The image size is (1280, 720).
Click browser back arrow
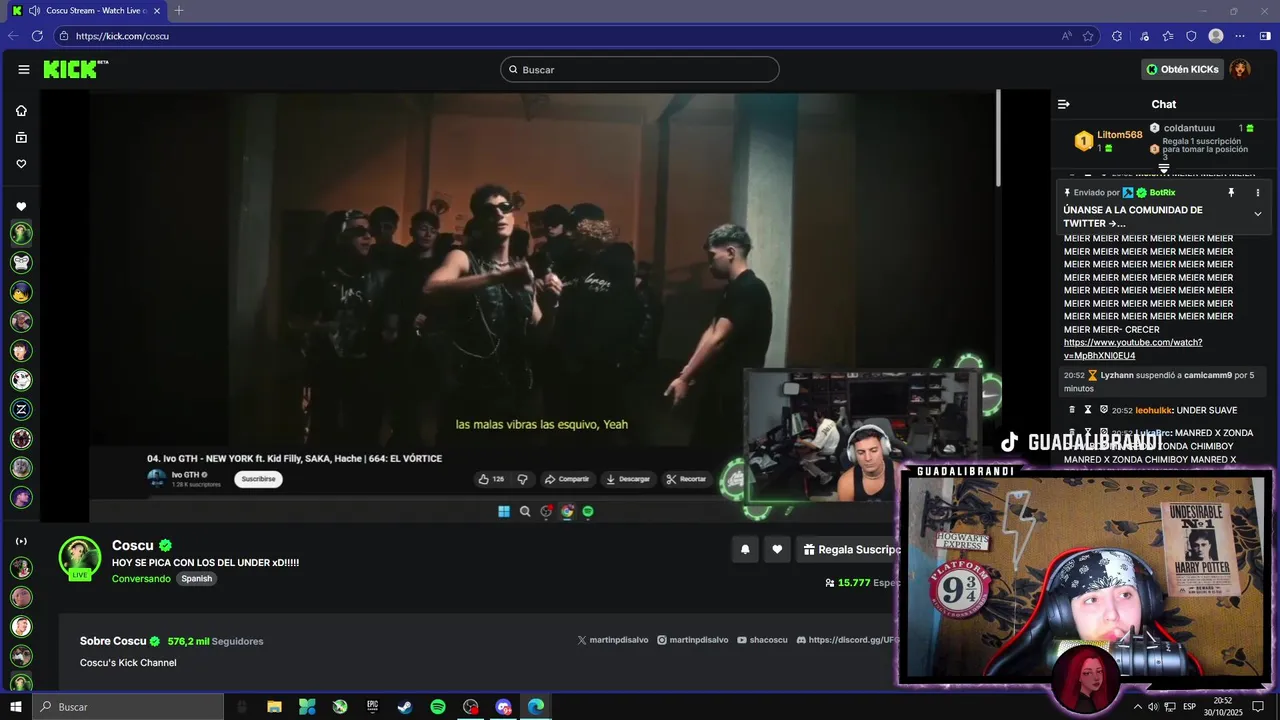tap(13, 36)
